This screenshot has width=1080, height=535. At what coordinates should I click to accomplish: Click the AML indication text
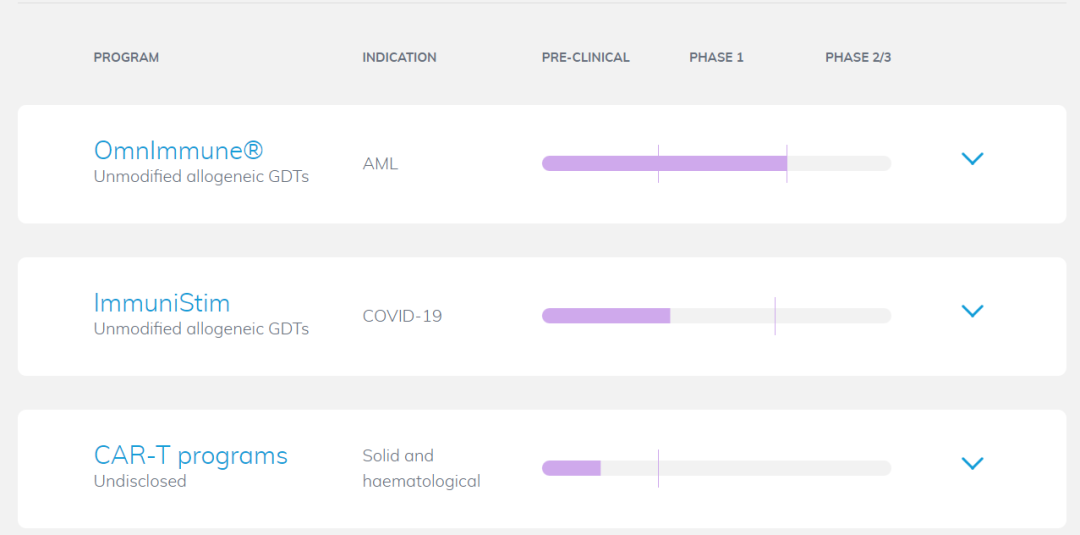380,164
